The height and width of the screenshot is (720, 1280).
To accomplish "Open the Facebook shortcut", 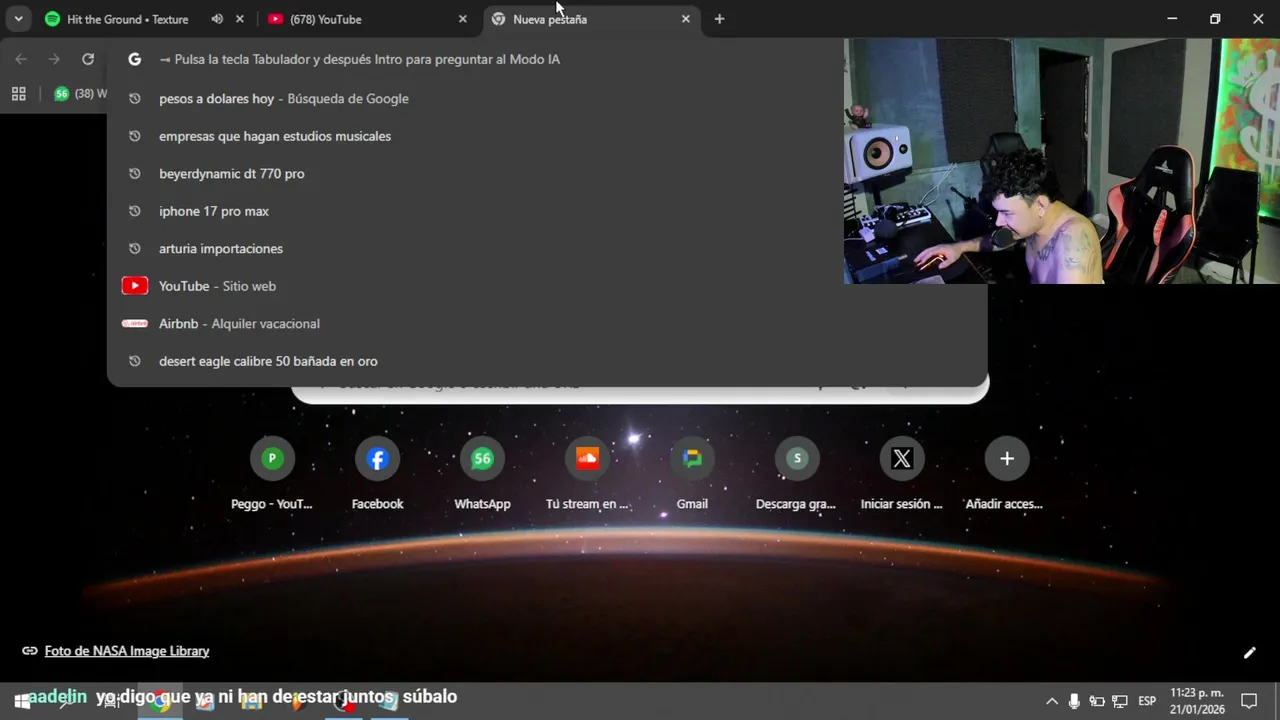I will (377, 474).
